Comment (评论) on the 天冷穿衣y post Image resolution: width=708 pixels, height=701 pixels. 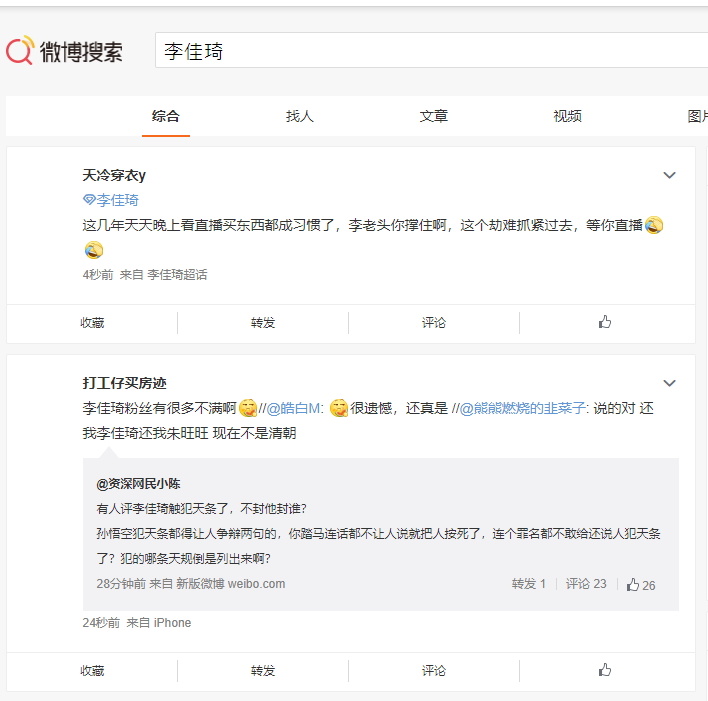[434, 322]
